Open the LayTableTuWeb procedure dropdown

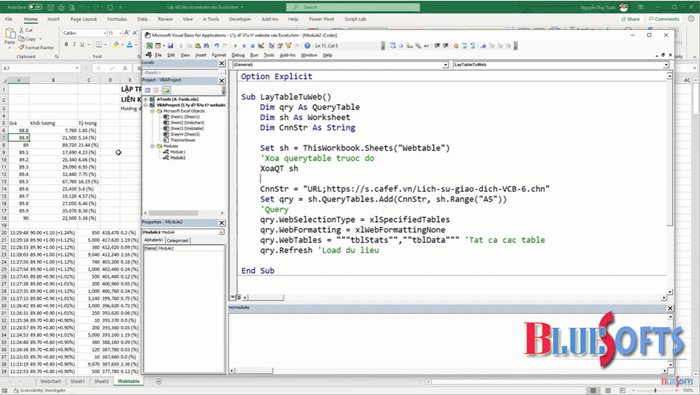click(561, 65)
